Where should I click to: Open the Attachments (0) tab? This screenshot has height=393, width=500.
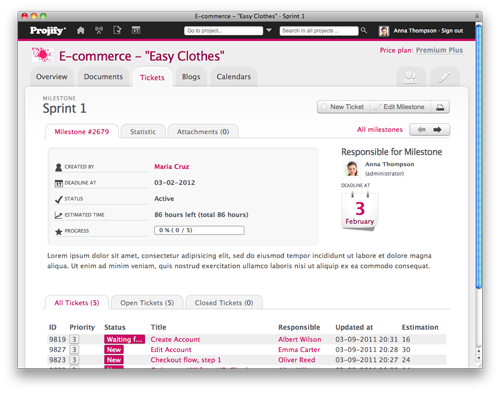[203, 132]
